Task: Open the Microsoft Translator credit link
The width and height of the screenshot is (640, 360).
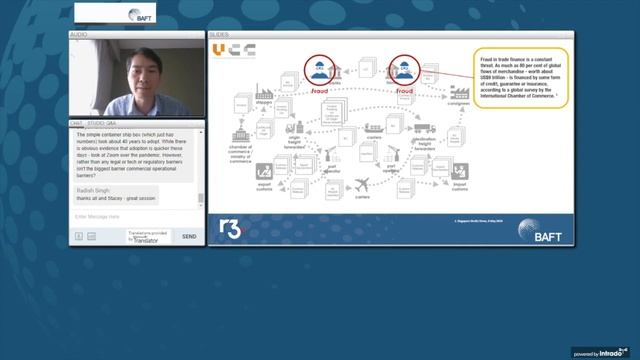Action: point(148,237)
